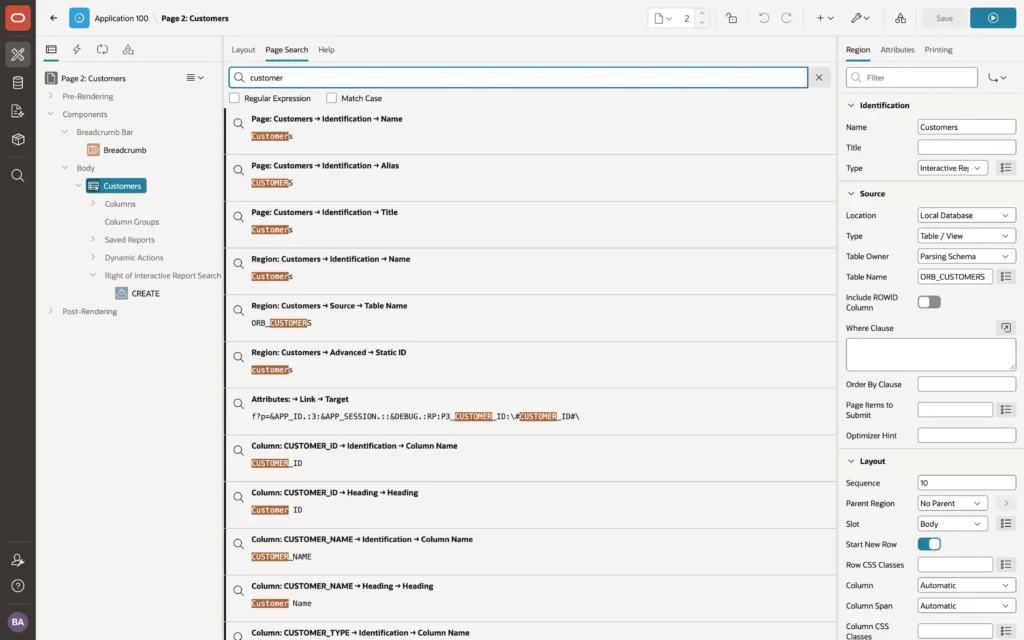Open Table Name list of values icon
This screenshot has height=640, width=1024.
[1006, 277]
